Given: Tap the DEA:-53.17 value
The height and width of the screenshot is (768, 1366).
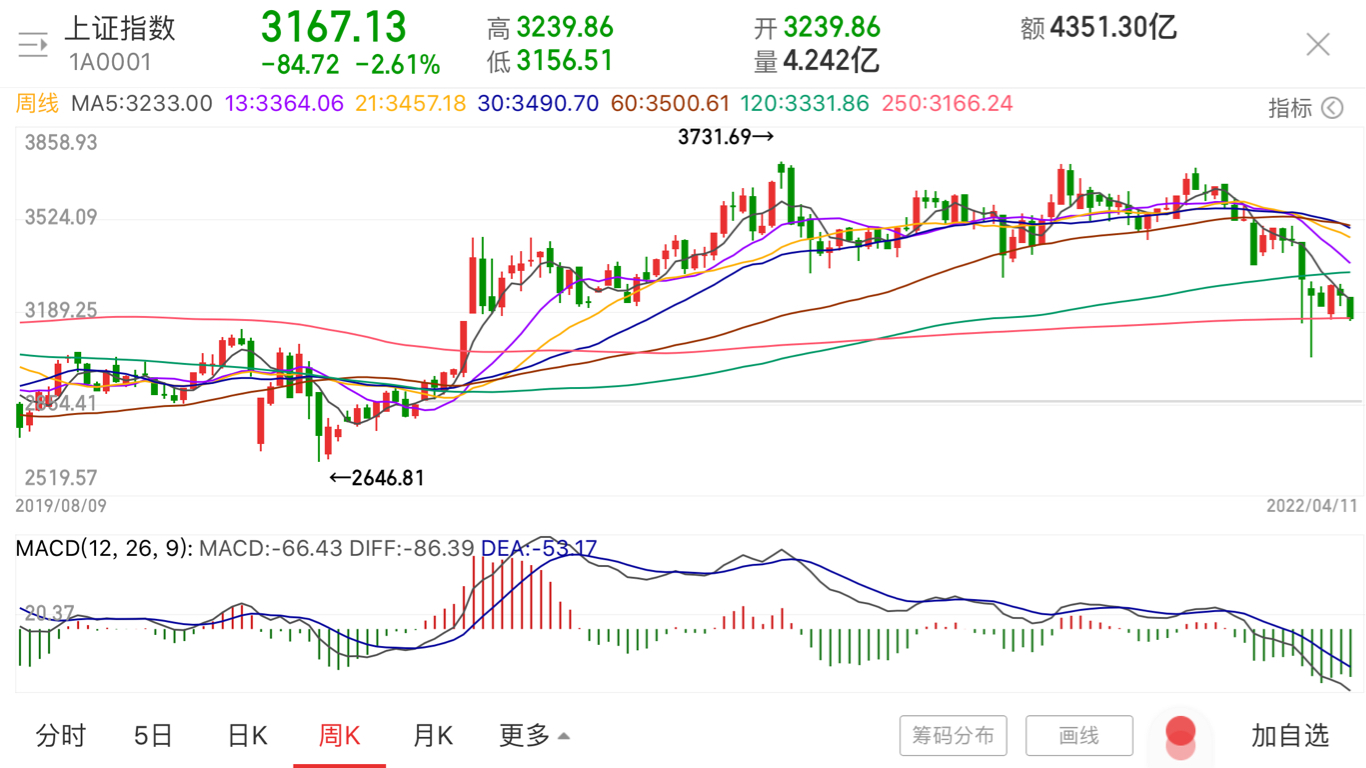Looking at the screenshot, I should [x=539, y=548].
